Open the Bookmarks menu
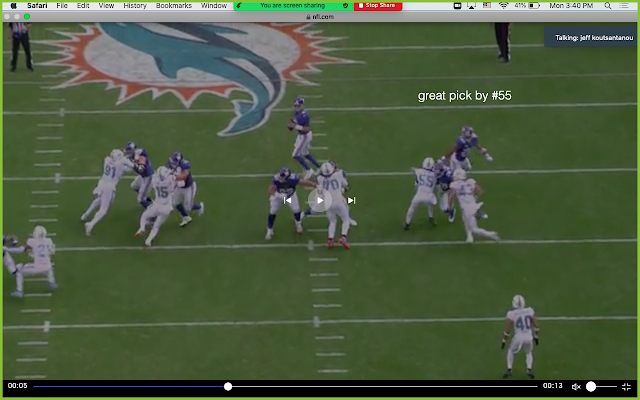The width and height of the screenshot is (640, 400). tap(173, 5)
